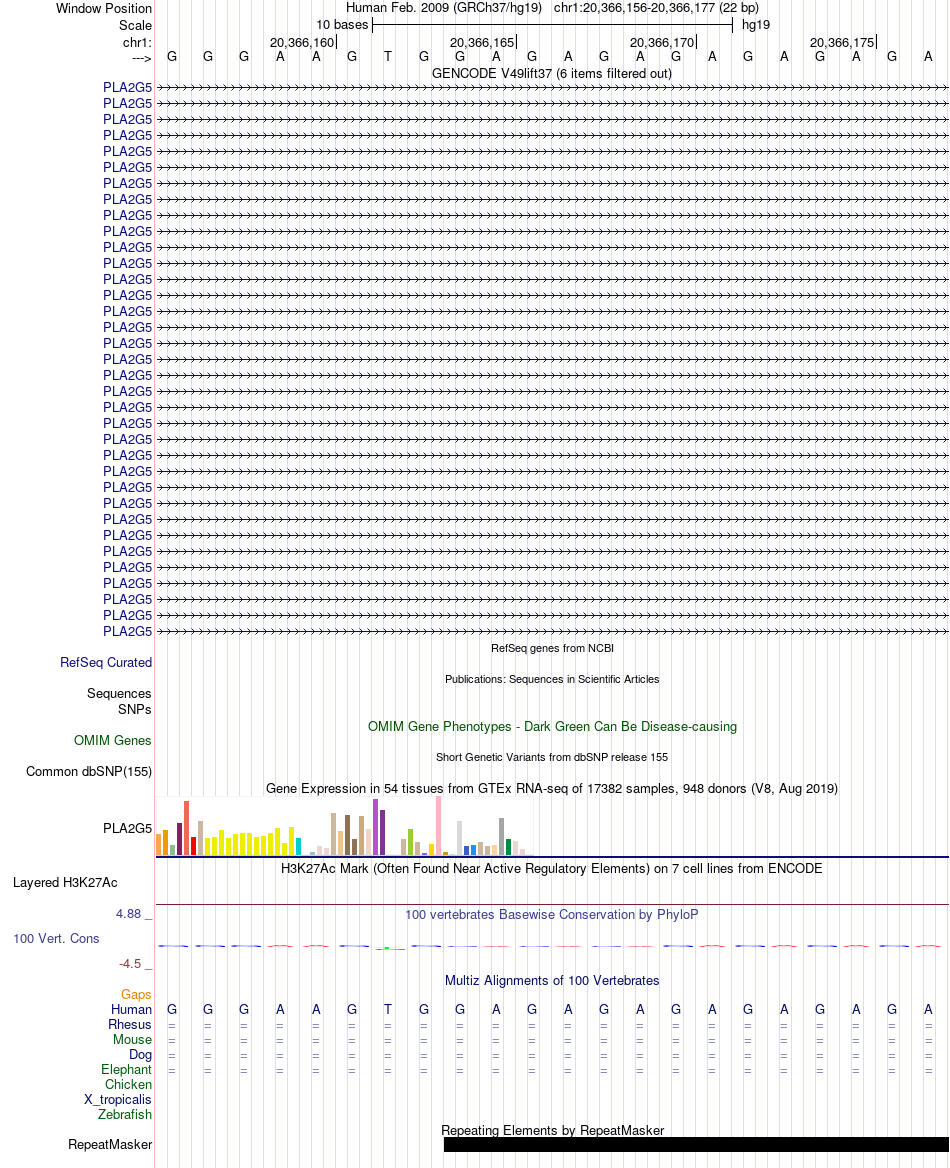Click position marker 20,366,165
Viewport: 950px width, 1168px height.
[482, 42]
